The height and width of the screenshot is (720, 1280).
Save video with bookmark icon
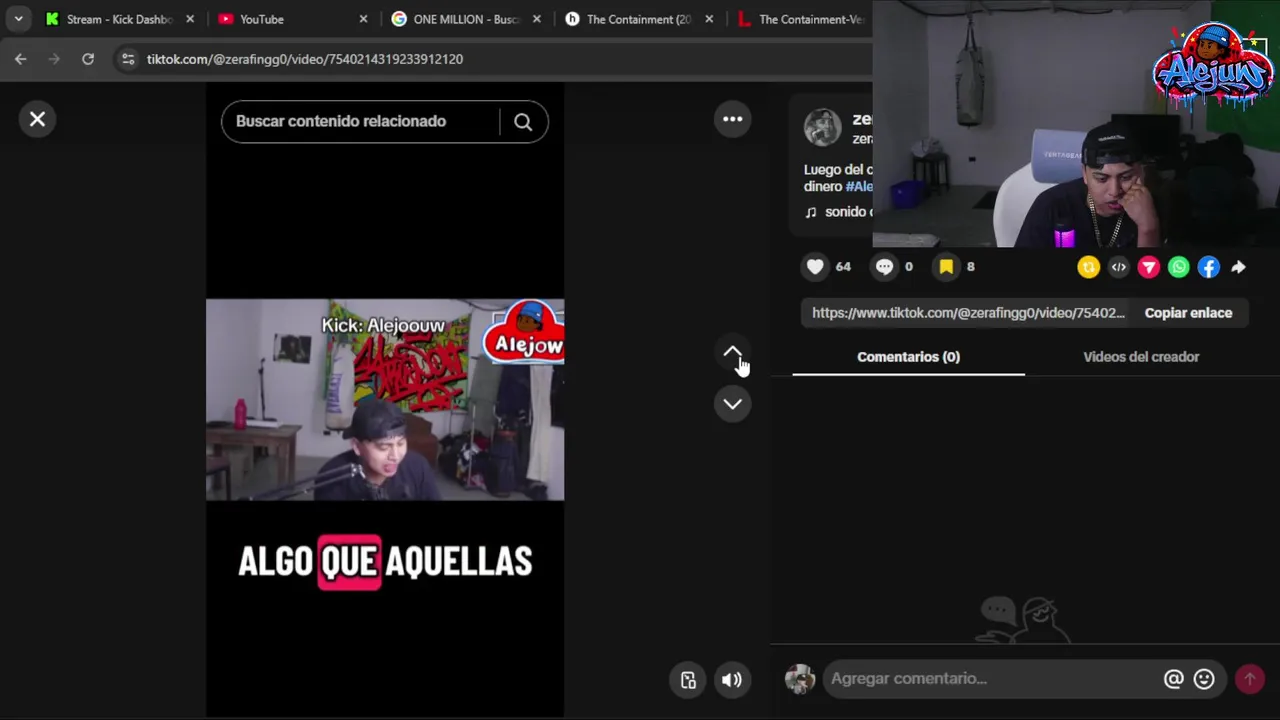(x=946, y=267)
